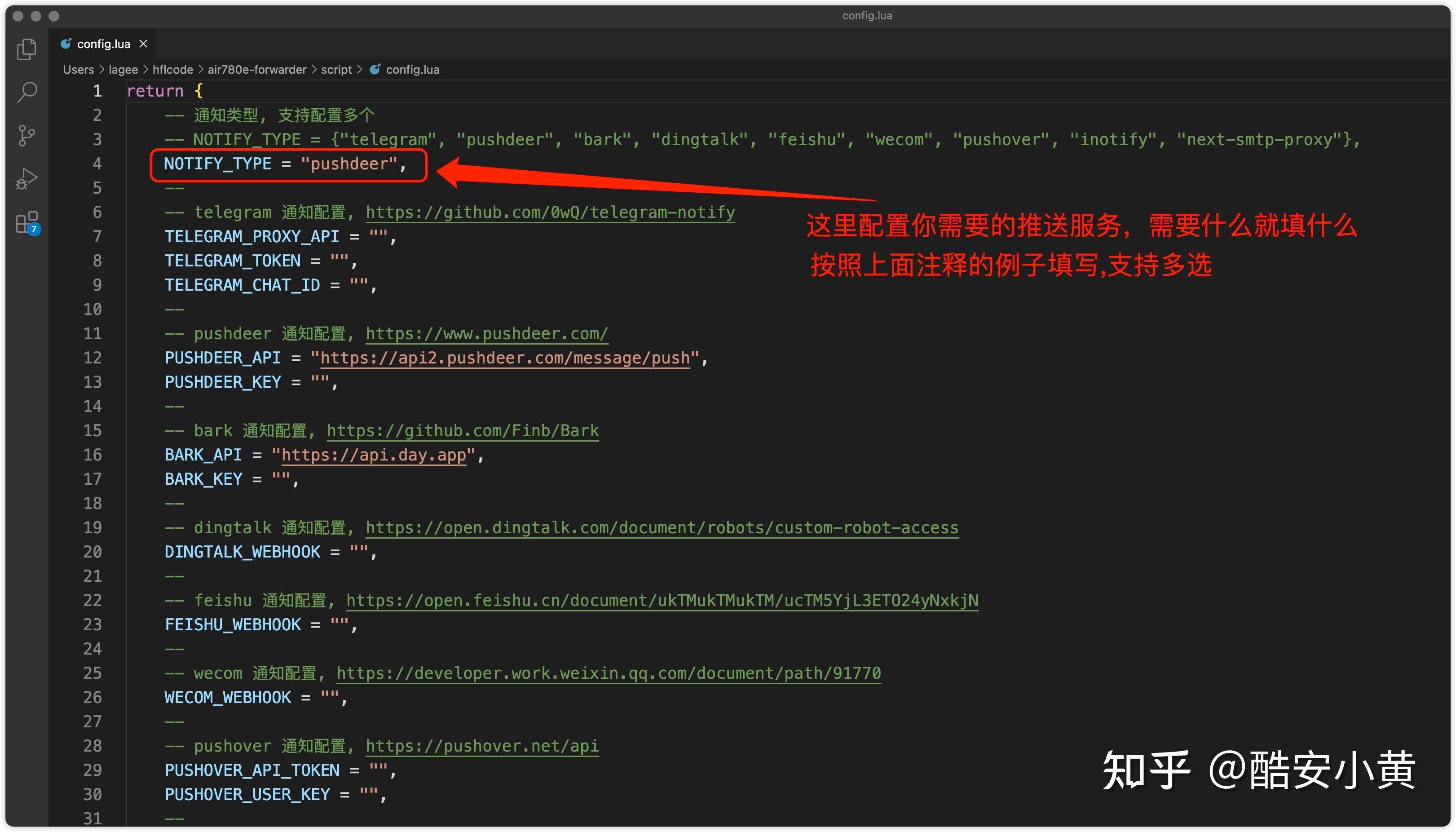This screenshot has width=1456, height=832.
Task: Click BARK_KEY on line 17
Action: 203,479
